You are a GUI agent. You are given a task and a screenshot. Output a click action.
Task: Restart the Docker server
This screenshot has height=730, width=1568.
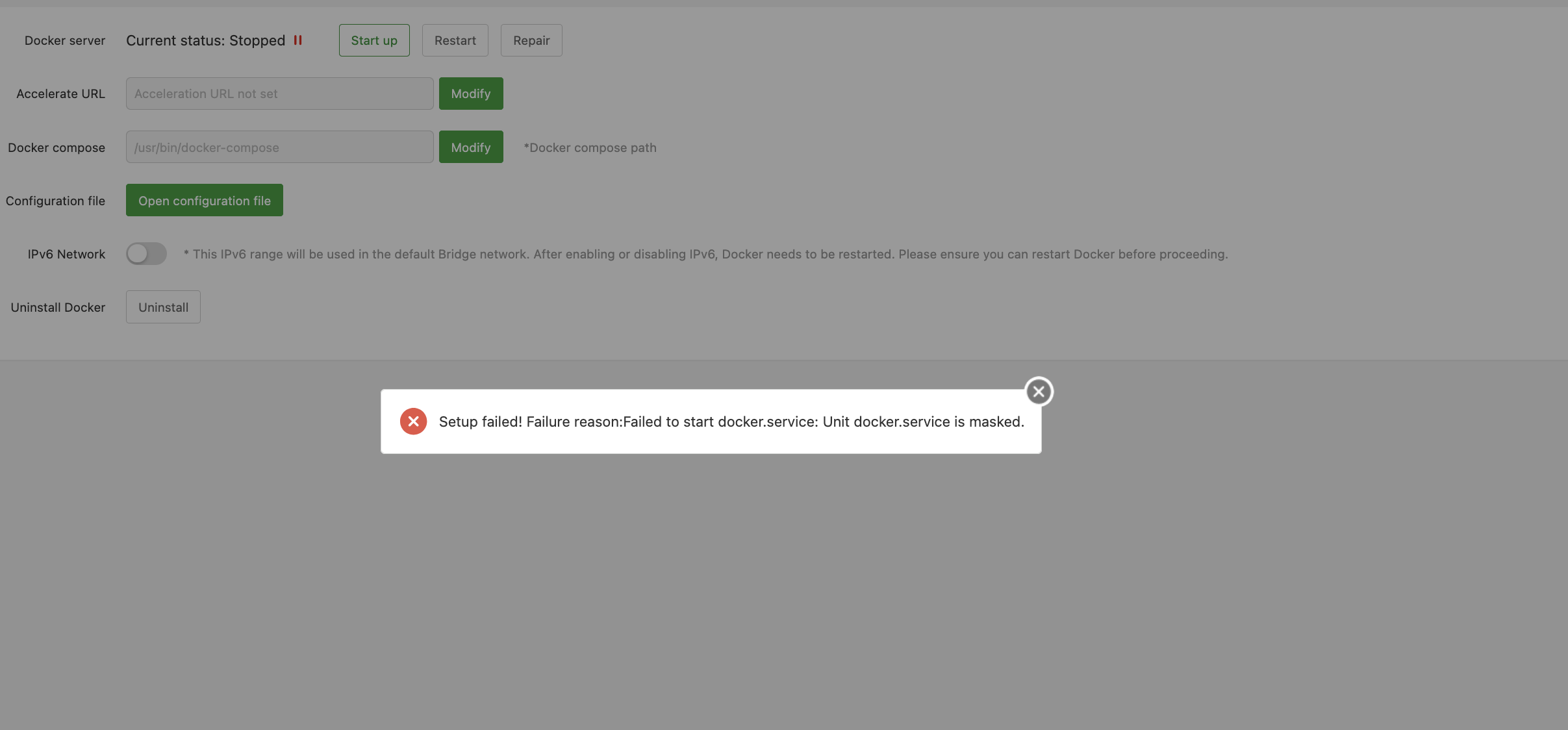pyautogui.click(x=455, y=40)
